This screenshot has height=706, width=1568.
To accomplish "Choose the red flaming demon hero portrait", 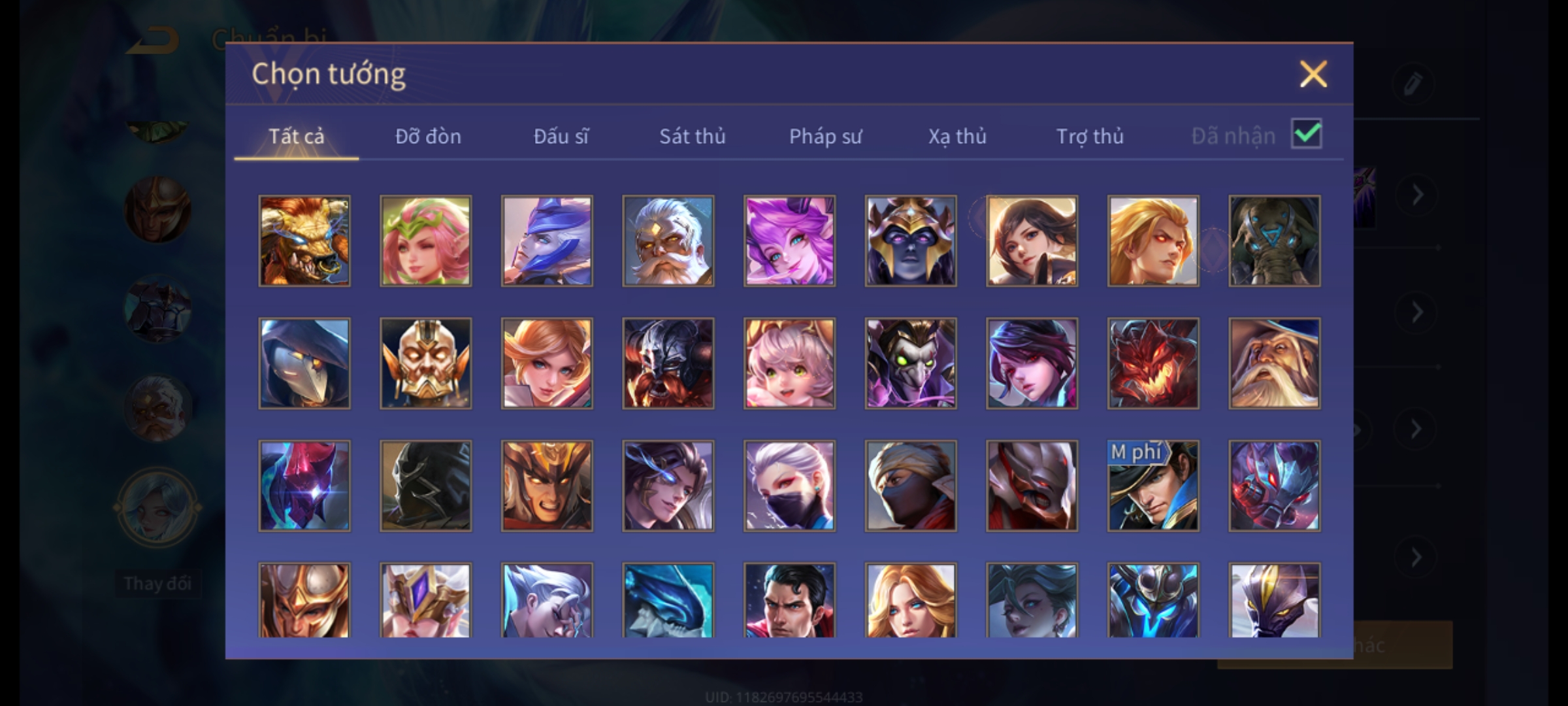I will [x=1153, y=363].
